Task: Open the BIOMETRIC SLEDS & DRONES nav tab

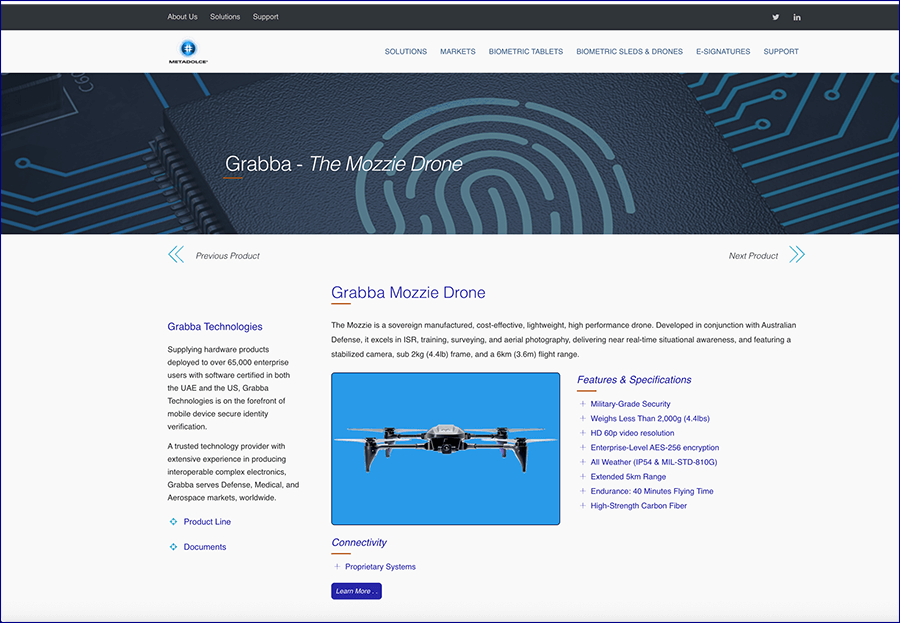Action: (x=629, y=51)
